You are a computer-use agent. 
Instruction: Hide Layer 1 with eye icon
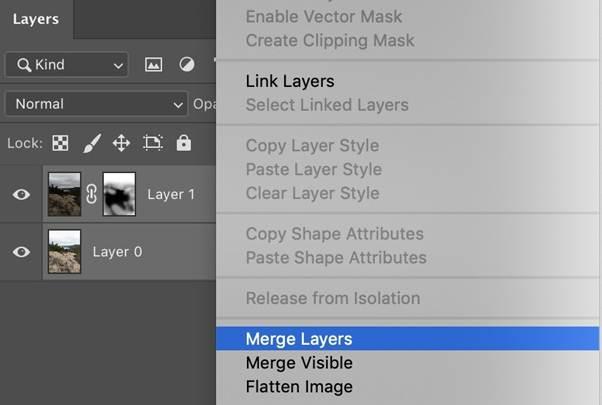tap(21, 195)
